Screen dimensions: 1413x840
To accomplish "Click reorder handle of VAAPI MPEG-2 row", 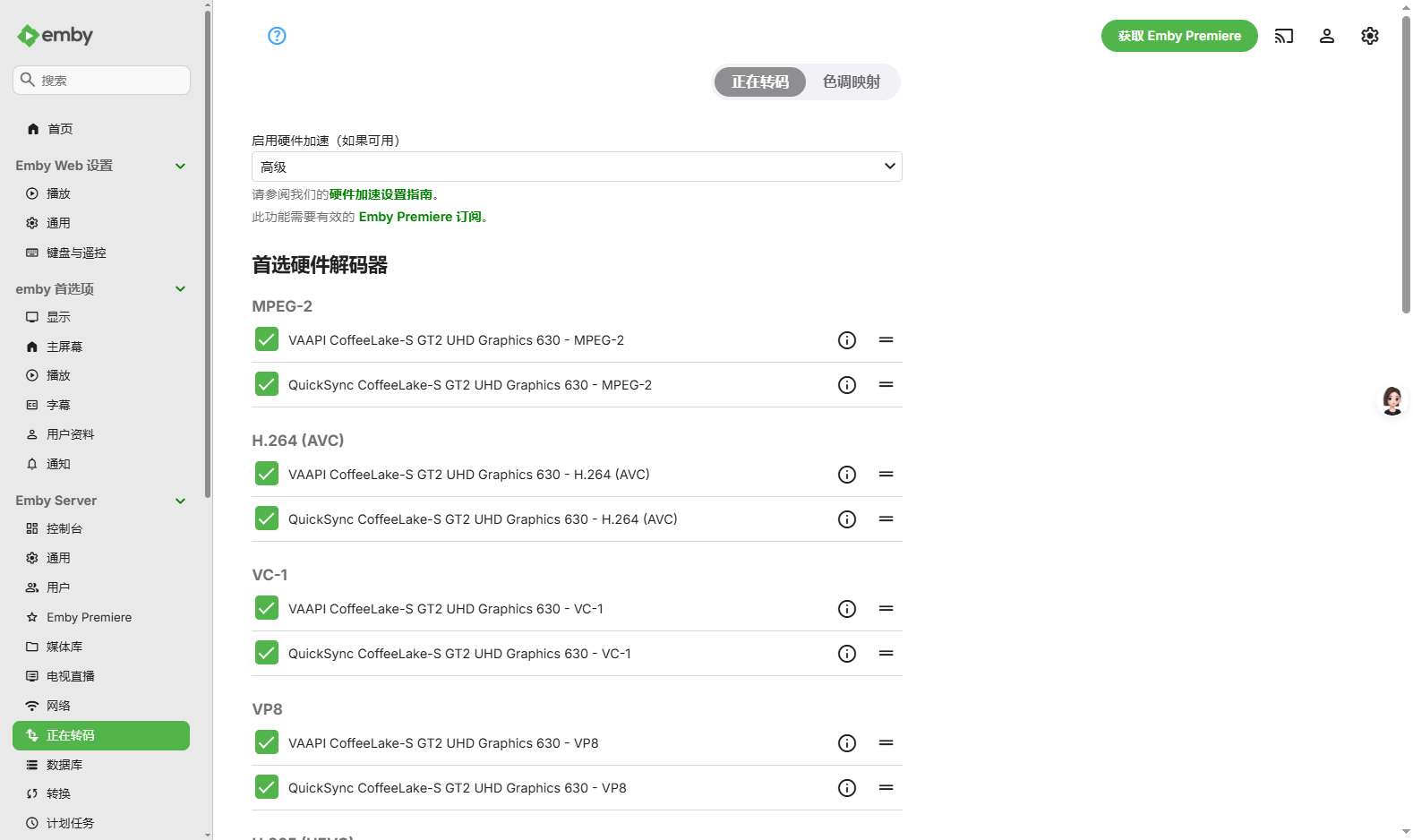I will (886, 340).
